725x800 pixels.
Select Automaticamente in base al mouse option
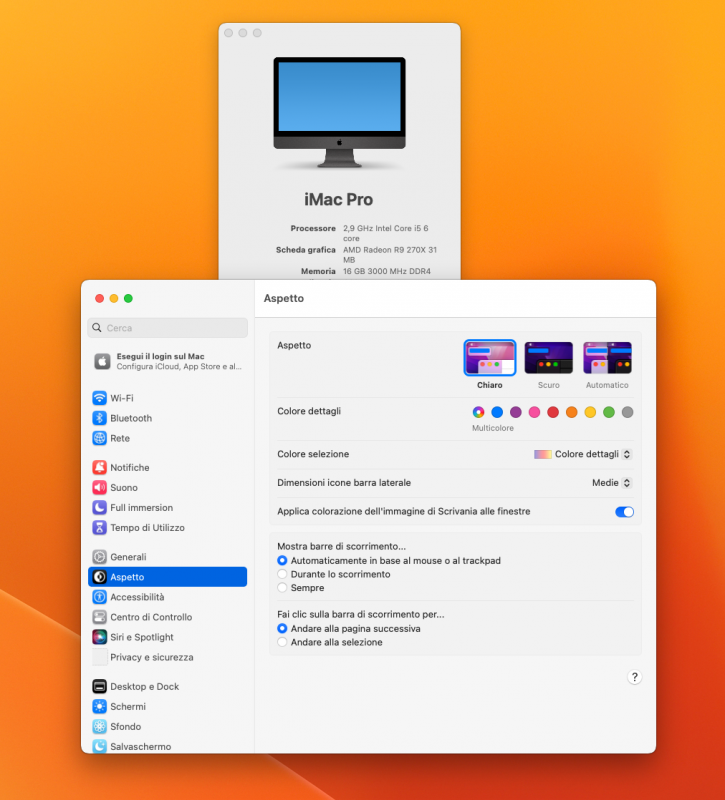click(x=282, y=560)
